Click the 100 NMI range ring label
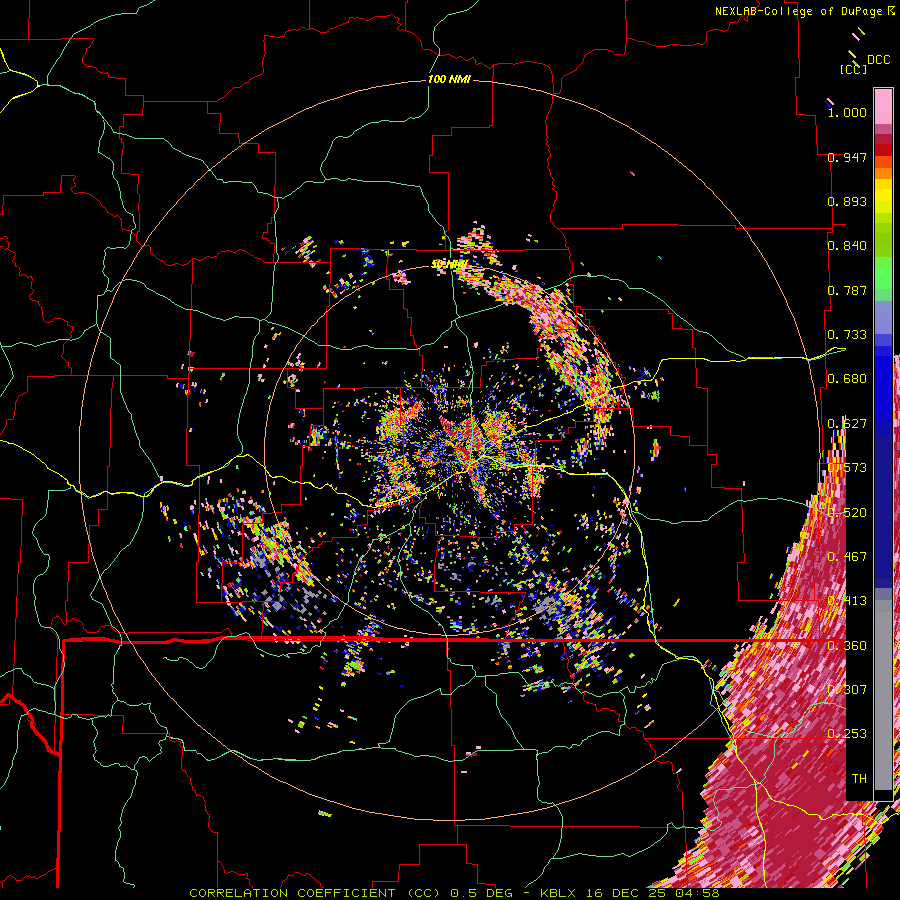This screenshot has width=900, height=900. pos(449,79)
